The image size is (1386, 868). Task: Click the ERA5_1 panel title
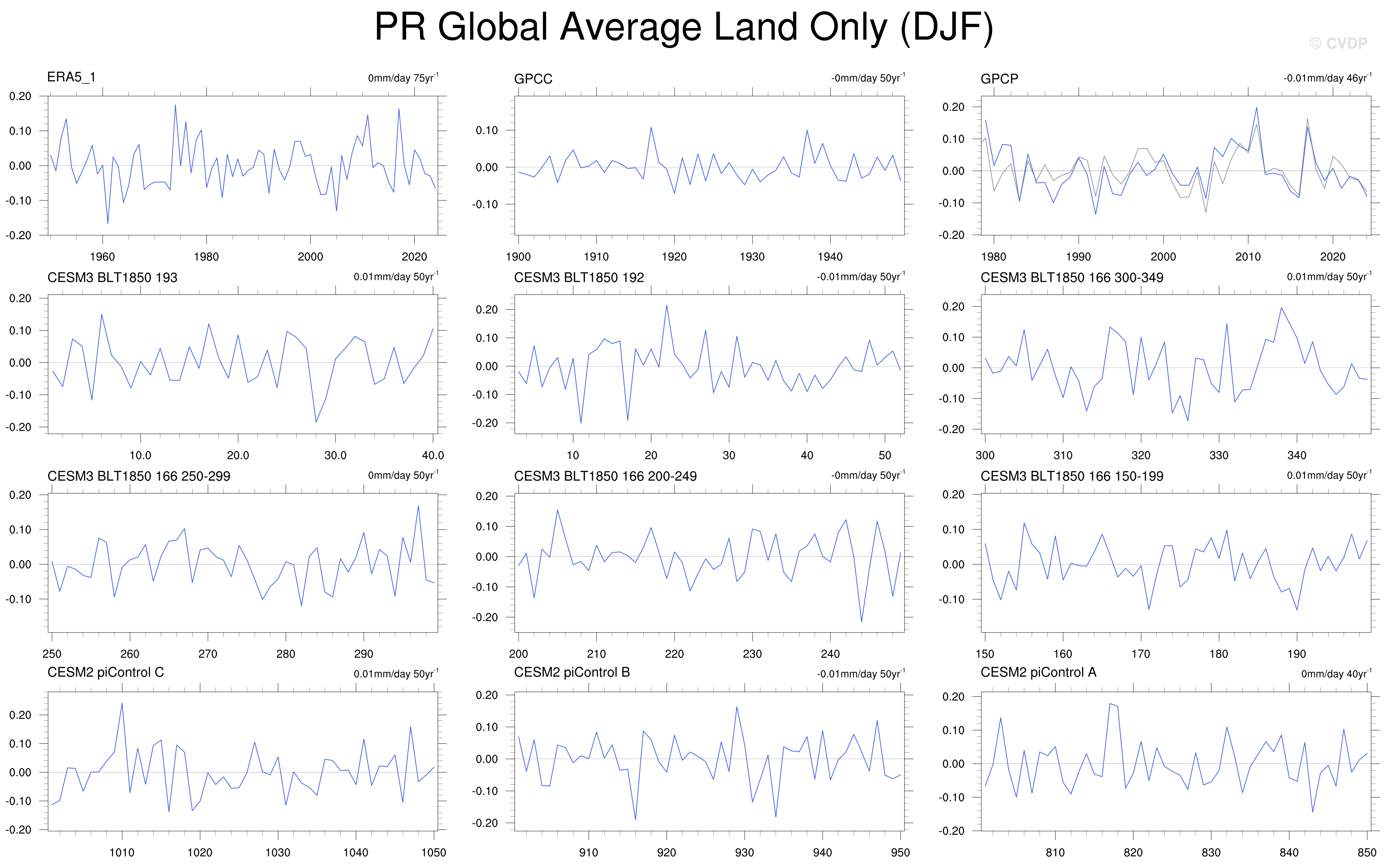pos(71,77)
